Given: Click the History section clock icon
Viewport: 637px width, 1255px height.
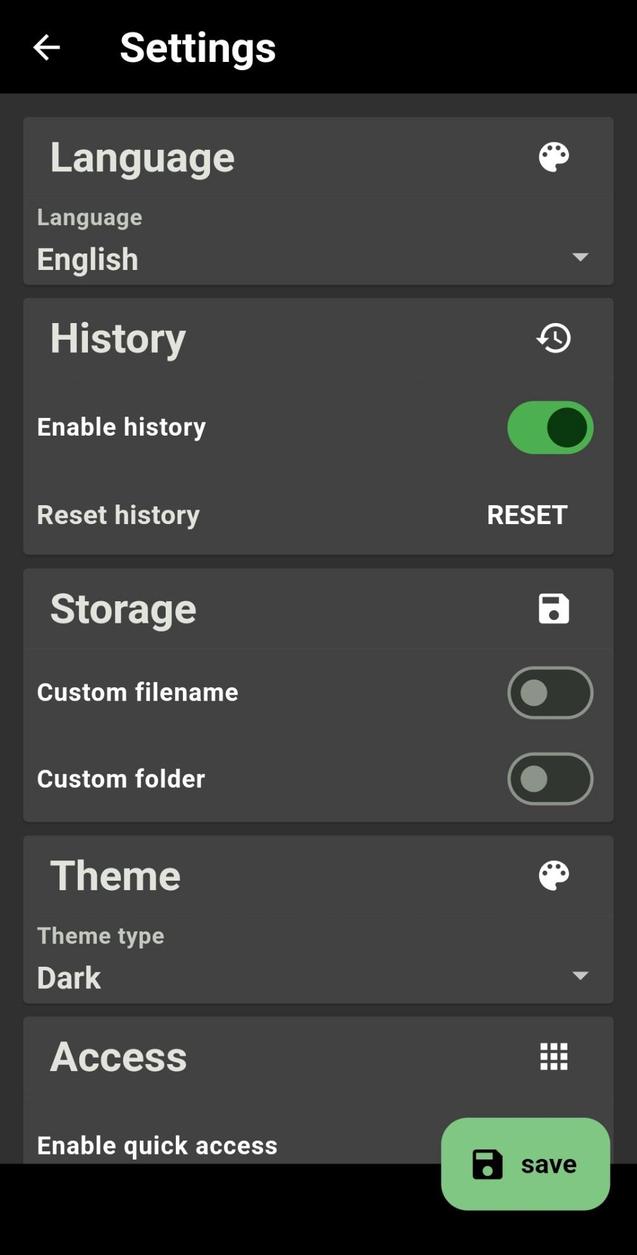Looking at the screenshot, I should point(553,337).
